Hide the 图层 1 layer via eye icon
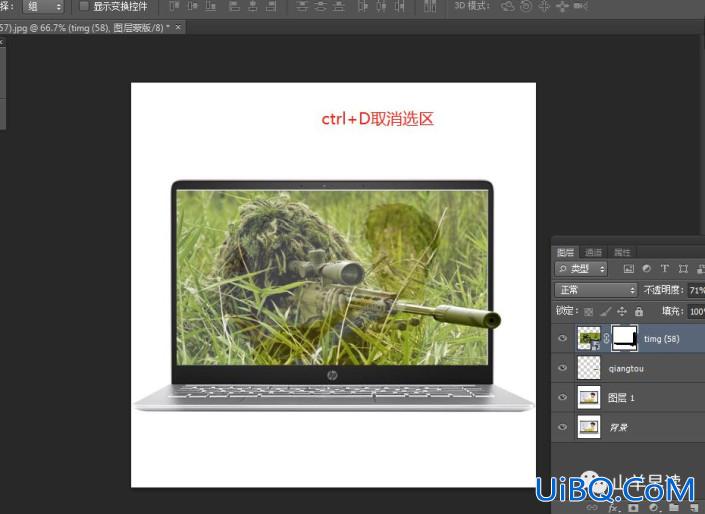Image resolution: width=705 pixels, height=514 pixels. (562, 398)
